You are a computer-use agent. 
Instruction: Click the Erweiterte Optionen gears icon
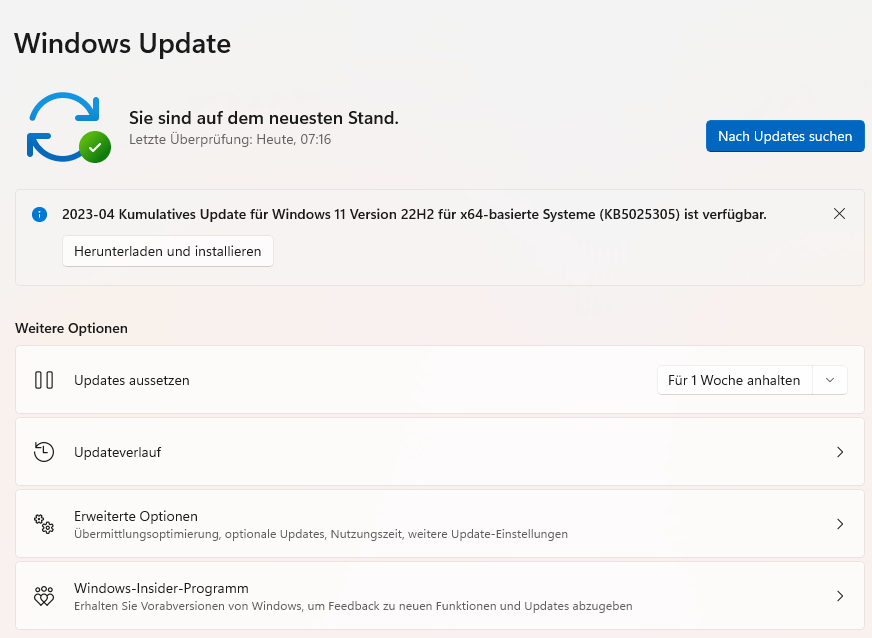(x=44, y=524)
